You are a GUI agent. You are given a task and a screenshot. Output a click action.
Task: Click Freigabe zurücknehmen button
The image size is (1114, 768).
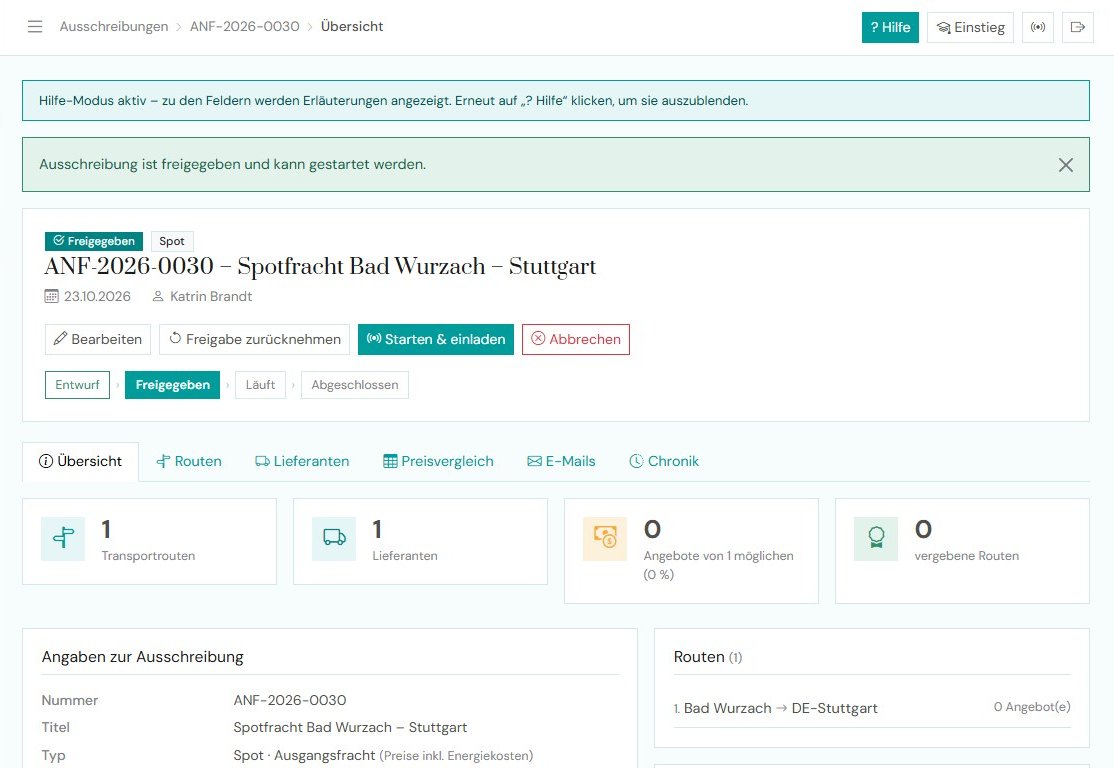[x=254, y=340]
